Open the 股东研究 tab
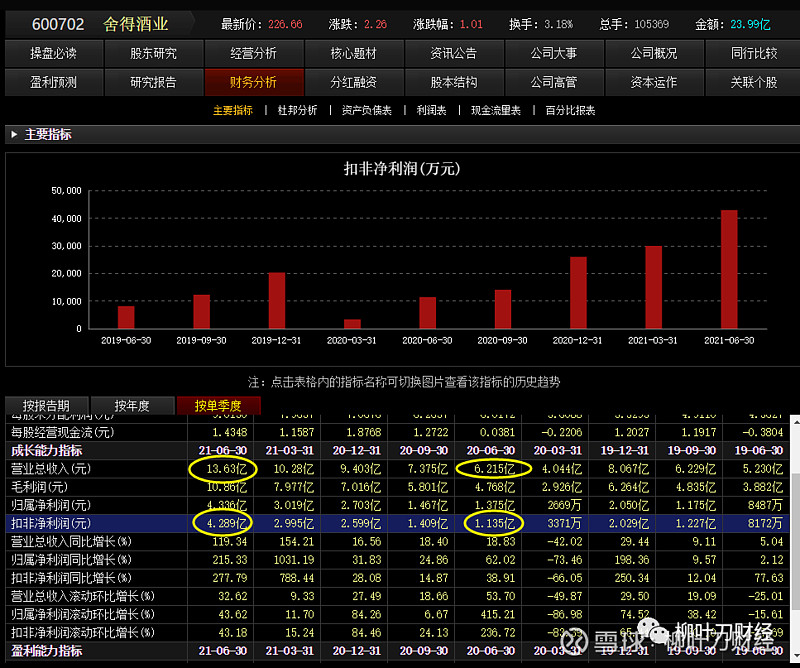800x668 pixels. coord(154,53)
